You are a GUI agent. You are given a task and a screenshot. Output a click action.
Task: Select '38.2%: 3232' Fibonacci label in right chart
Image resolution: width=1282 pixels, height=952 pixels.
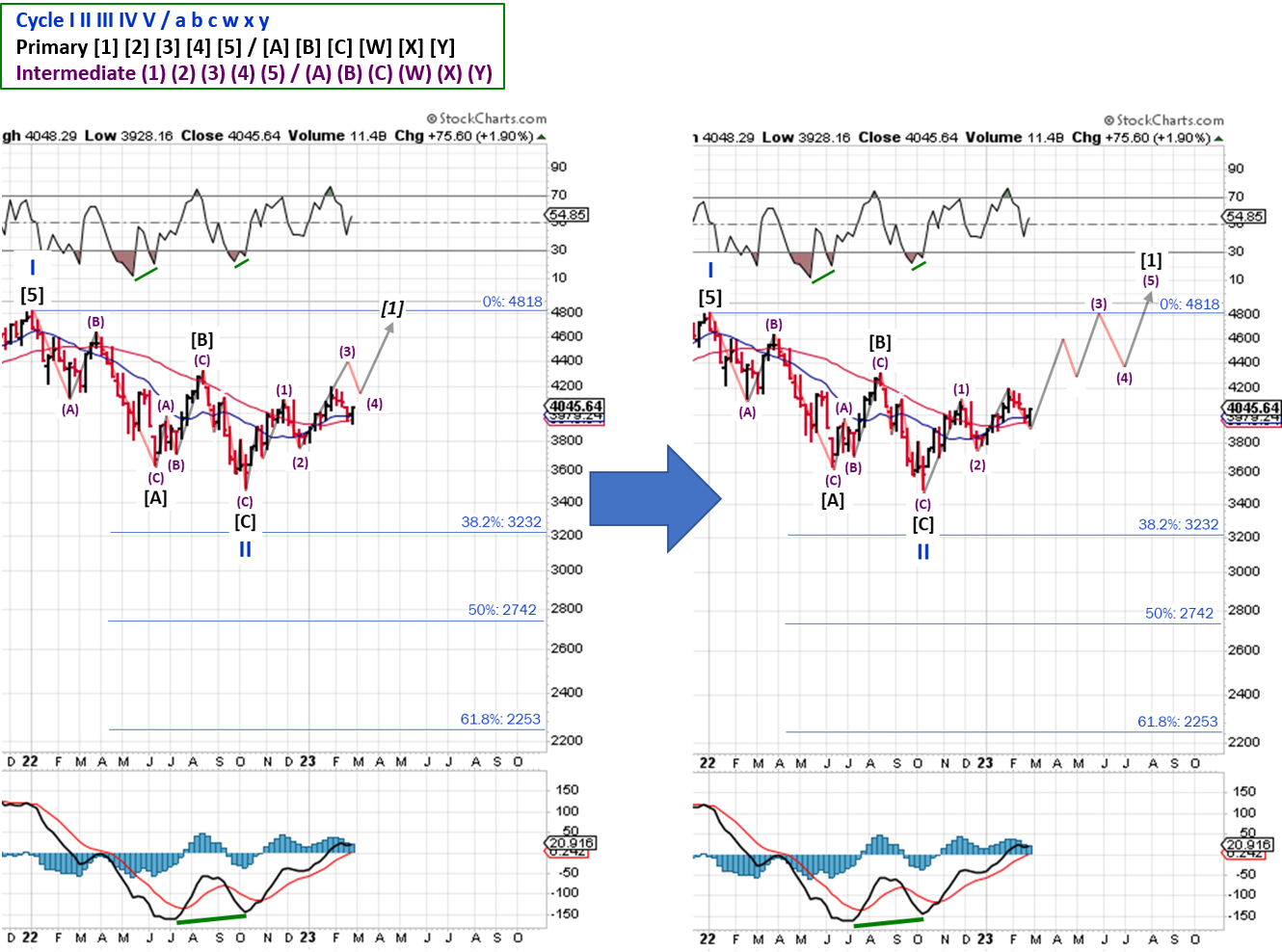(x=1179, y=525)
